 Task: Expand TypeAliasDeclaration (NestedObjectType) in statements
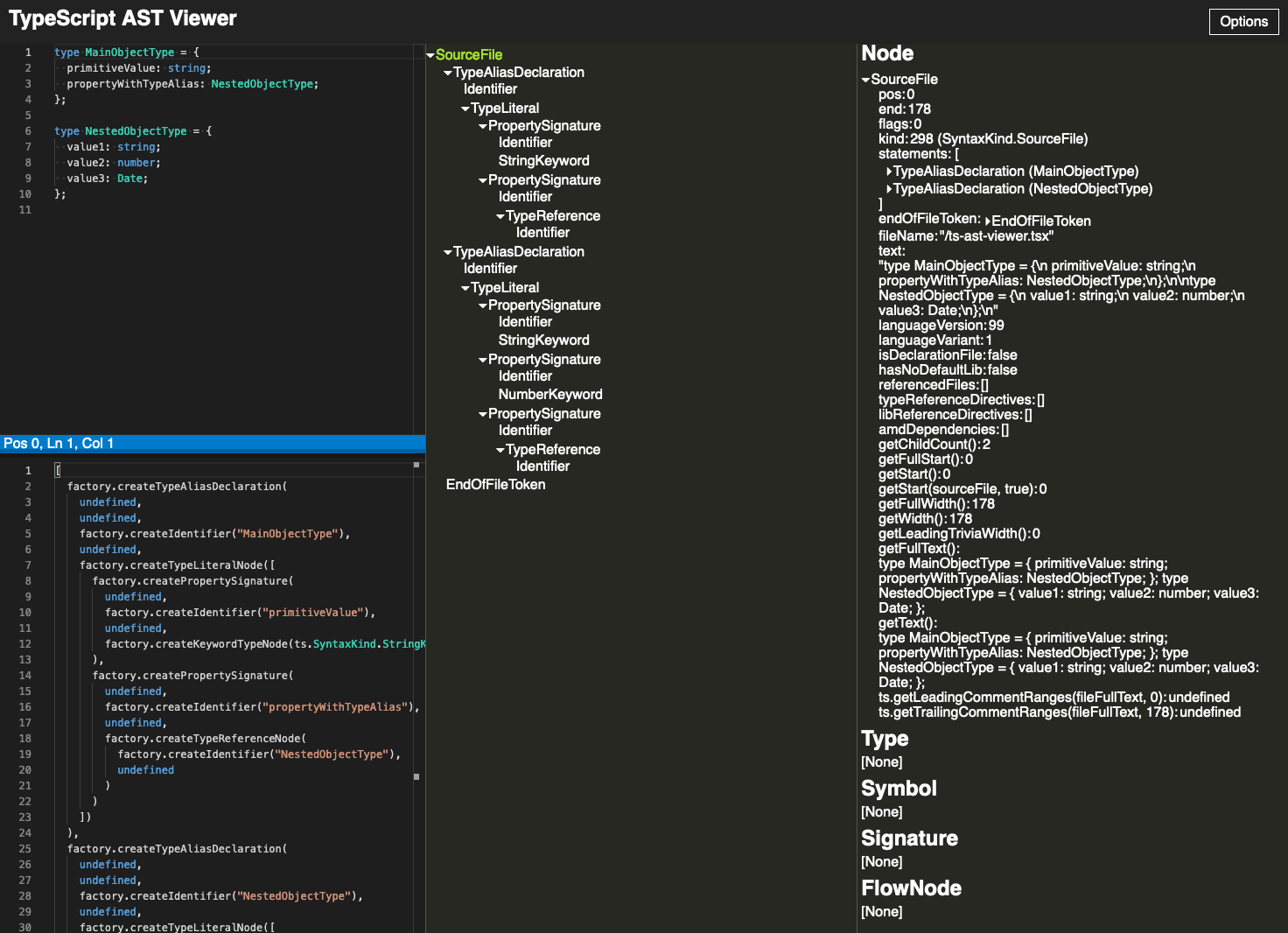[889, 189]
